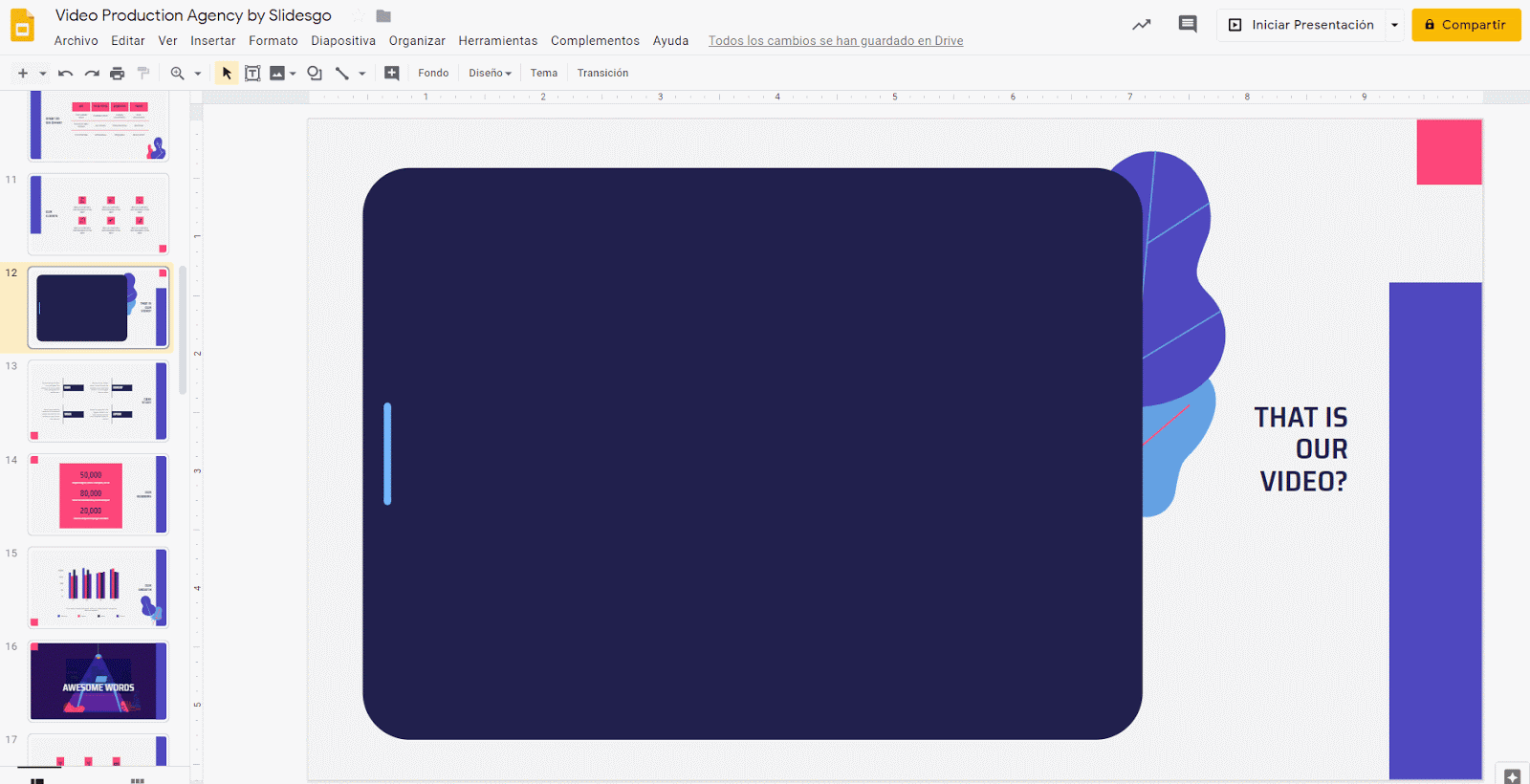Click the new slide plus icon
The width and height of the screenshot is (1530, 784).
(x=23, y=73)
